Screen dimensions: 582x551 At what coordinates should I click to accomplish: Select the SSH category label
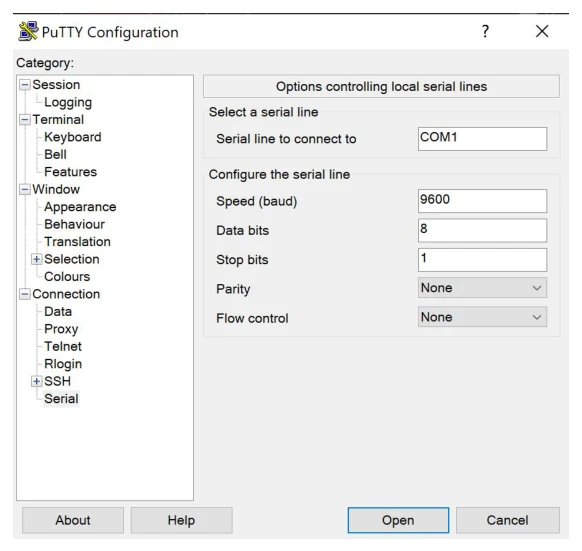(58, 381)
